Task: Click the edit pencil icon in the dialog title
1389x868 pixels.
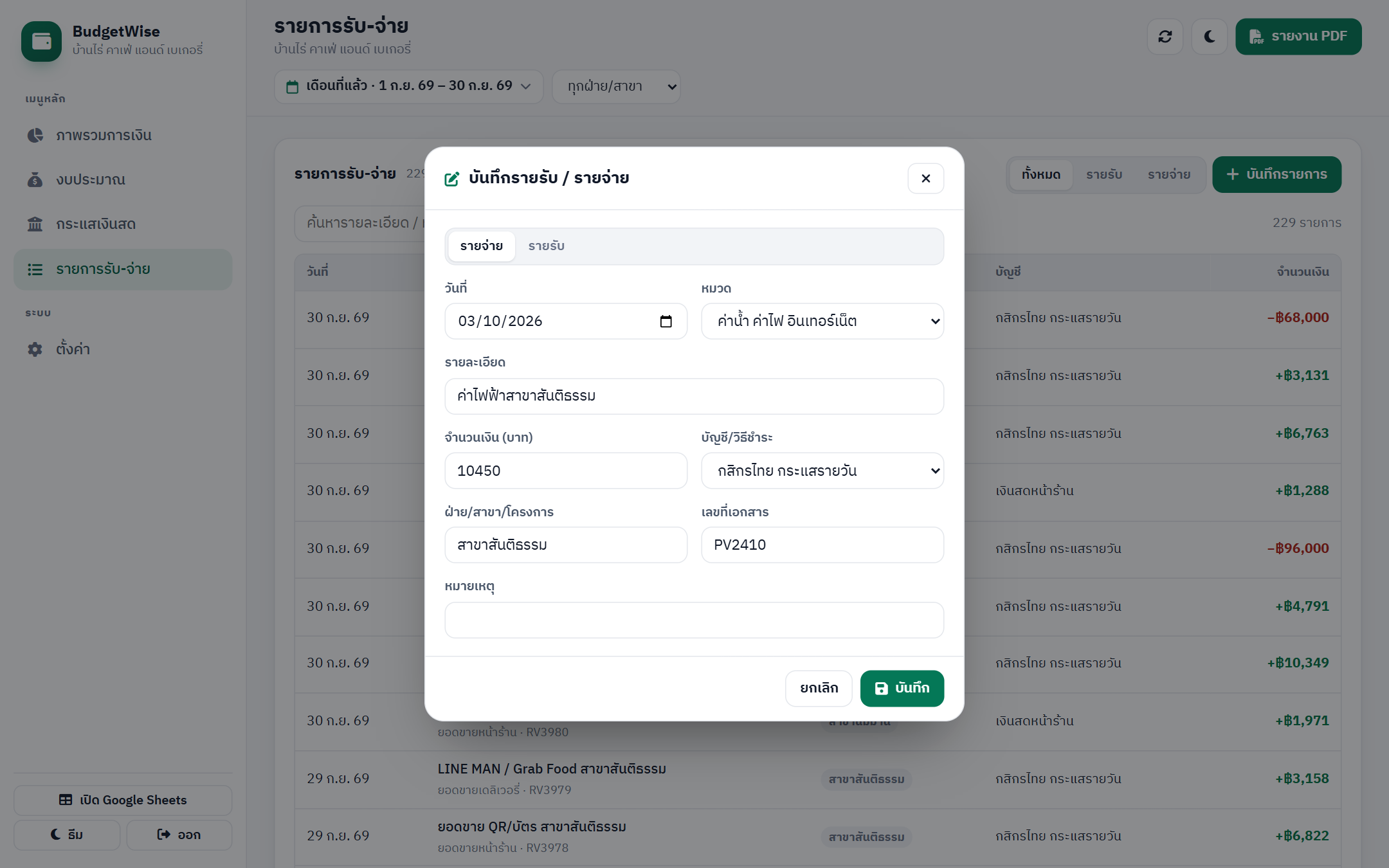Action: click(x=452, y=179)
